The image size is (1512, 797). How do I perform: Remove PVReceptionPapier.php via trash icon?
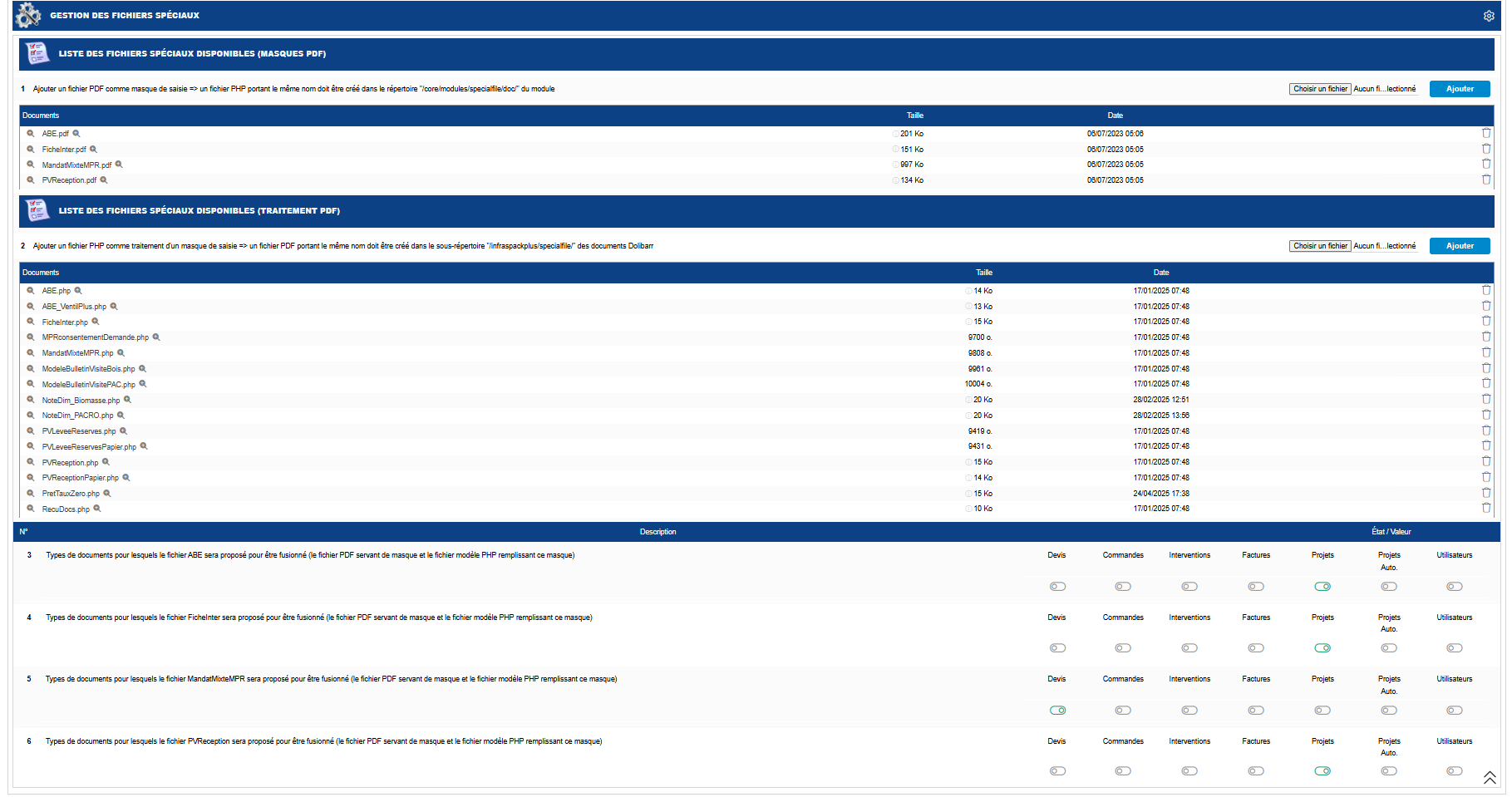pyautogui.click(x=1486, y=477)
